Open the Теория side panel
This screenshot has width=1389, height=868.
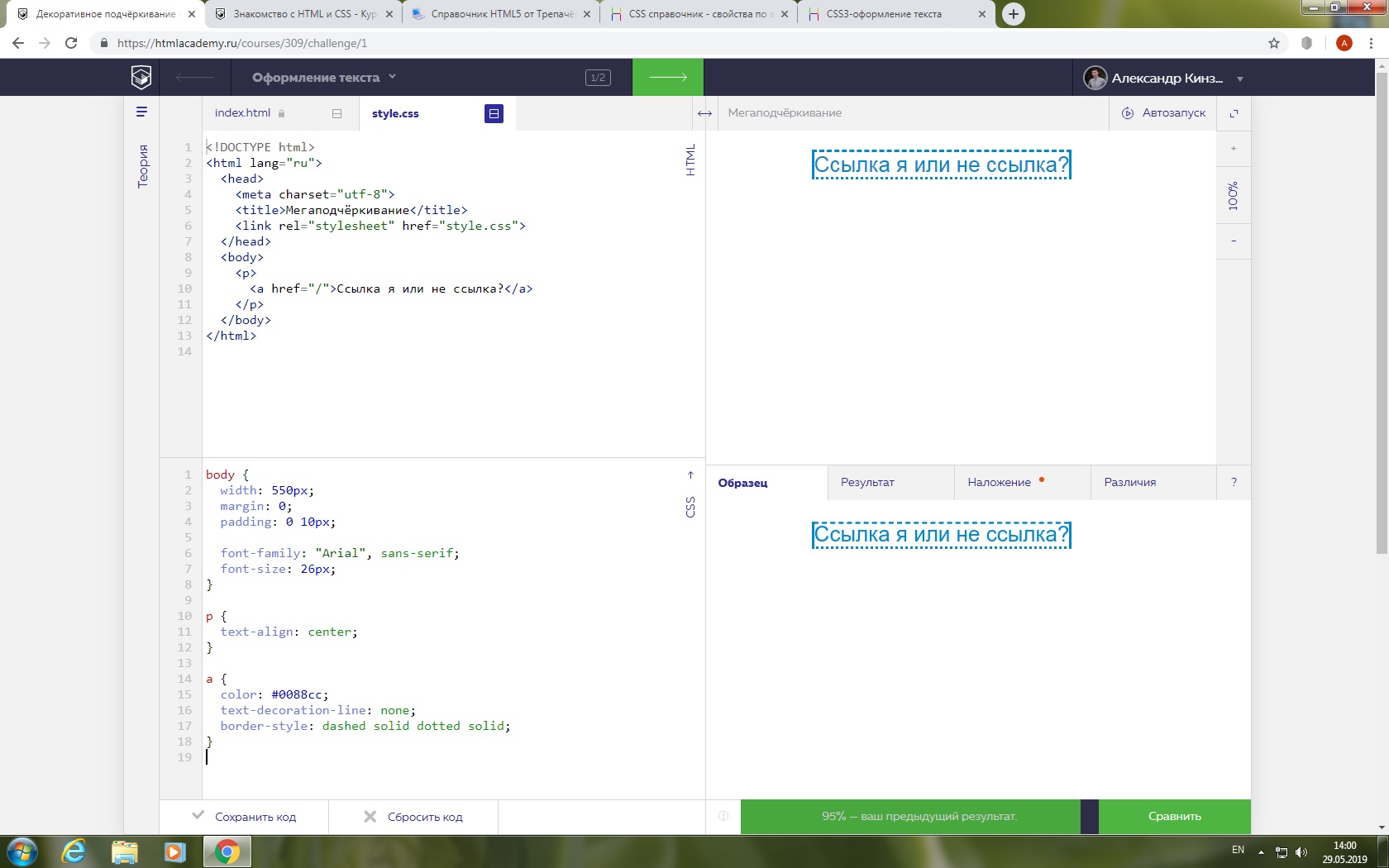(142, 165)
